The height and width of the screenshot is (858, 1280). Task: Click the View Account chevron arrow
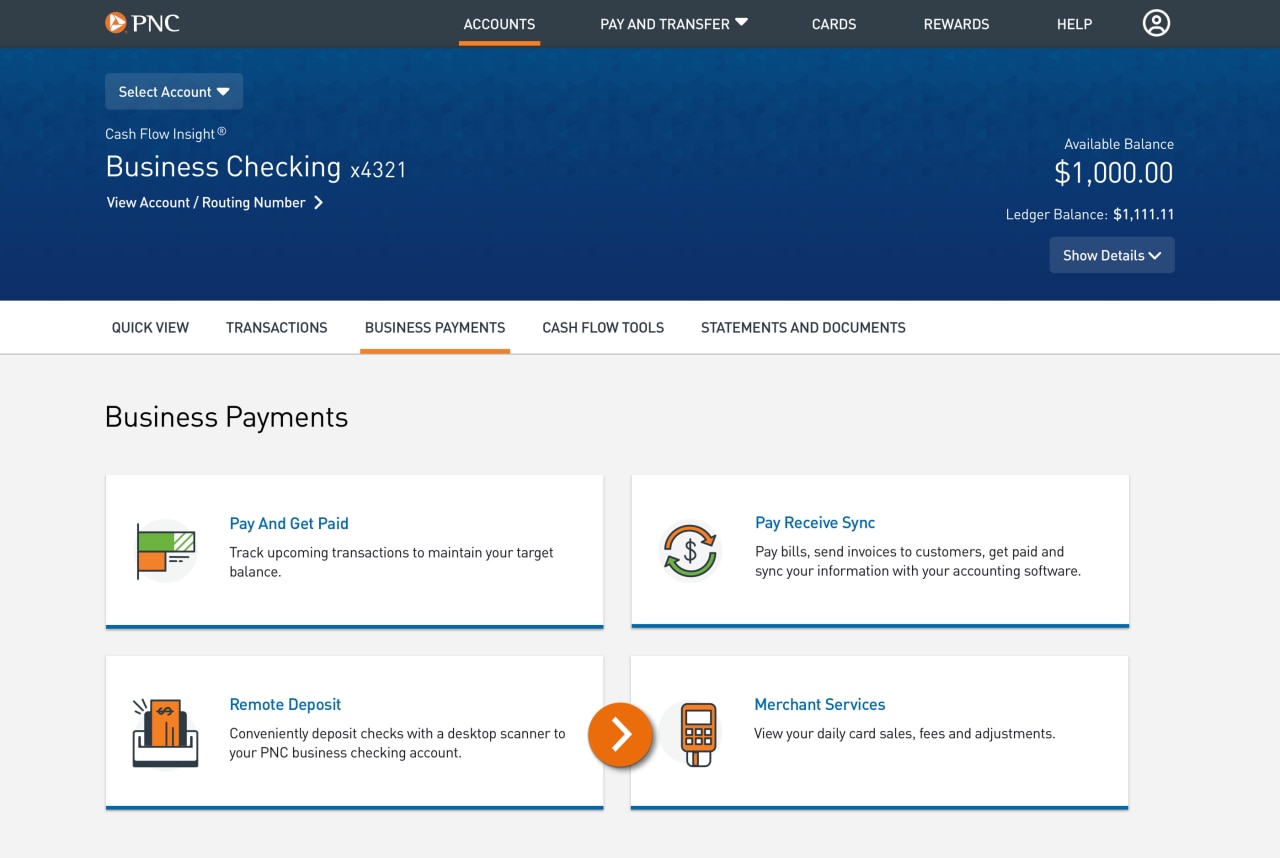[318, 201]
